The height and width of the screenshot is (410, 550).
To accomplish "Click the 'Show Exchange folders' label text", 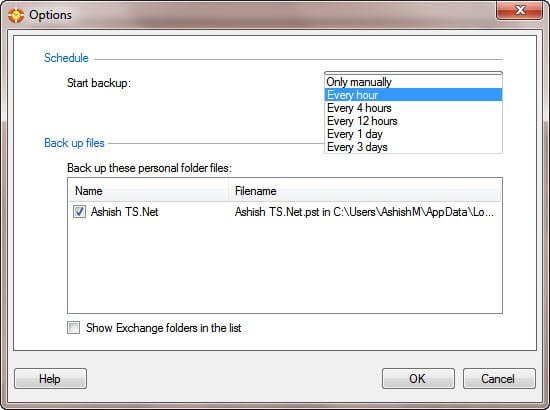I will (x=163, y=328).
